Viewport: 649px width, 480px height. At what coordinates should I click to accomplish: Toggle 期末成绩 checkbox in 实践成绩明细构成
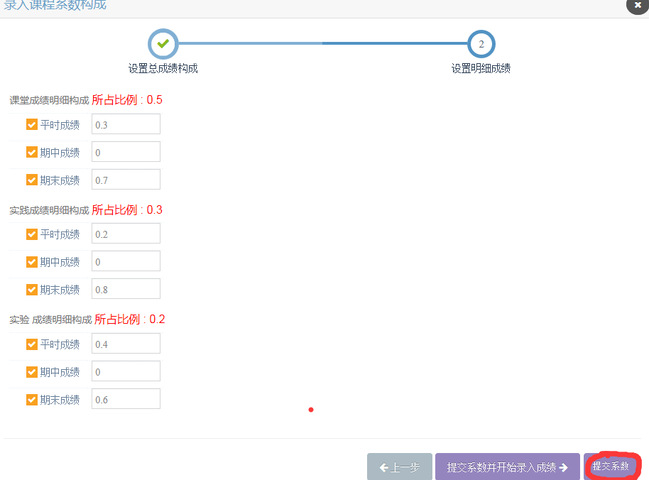coord(32,290)
